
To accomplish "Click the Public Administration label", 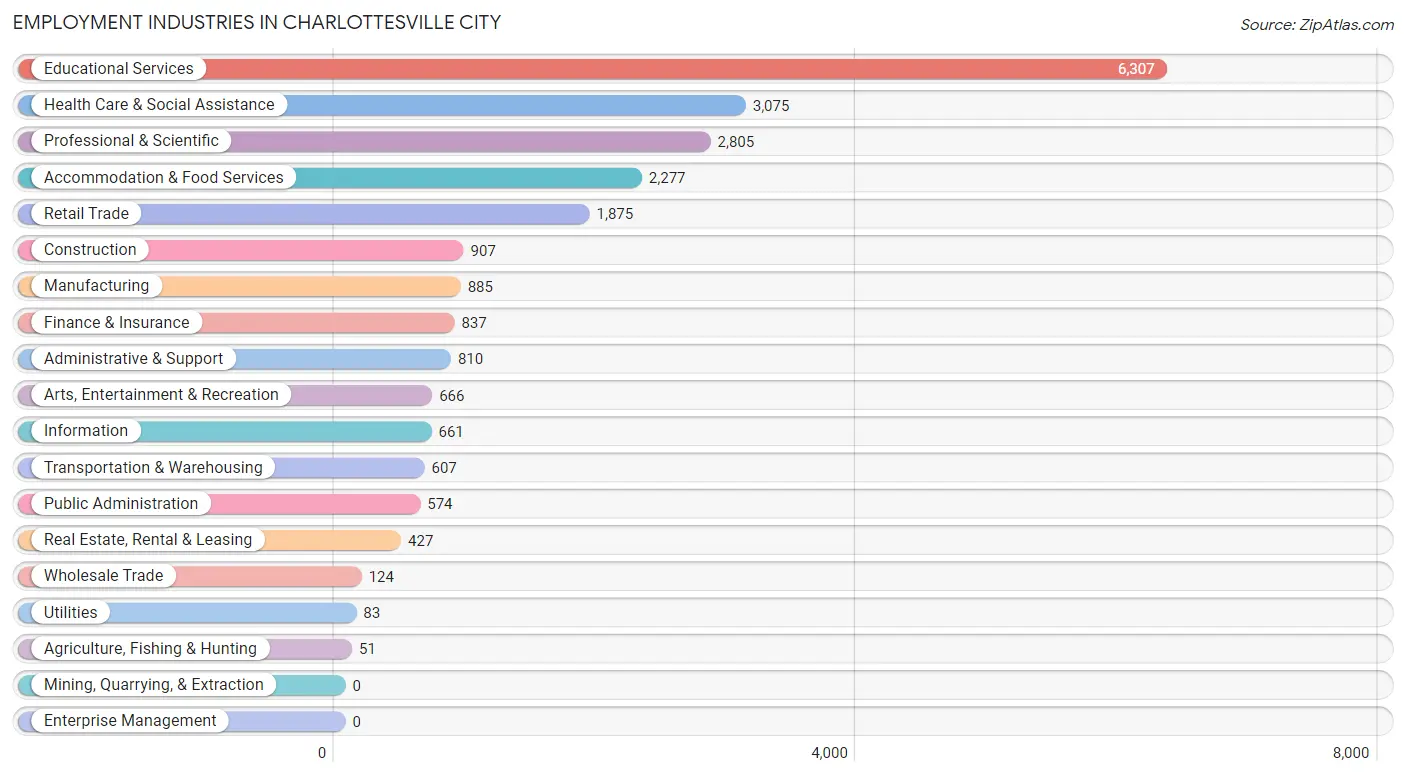I will coord(121,503).
